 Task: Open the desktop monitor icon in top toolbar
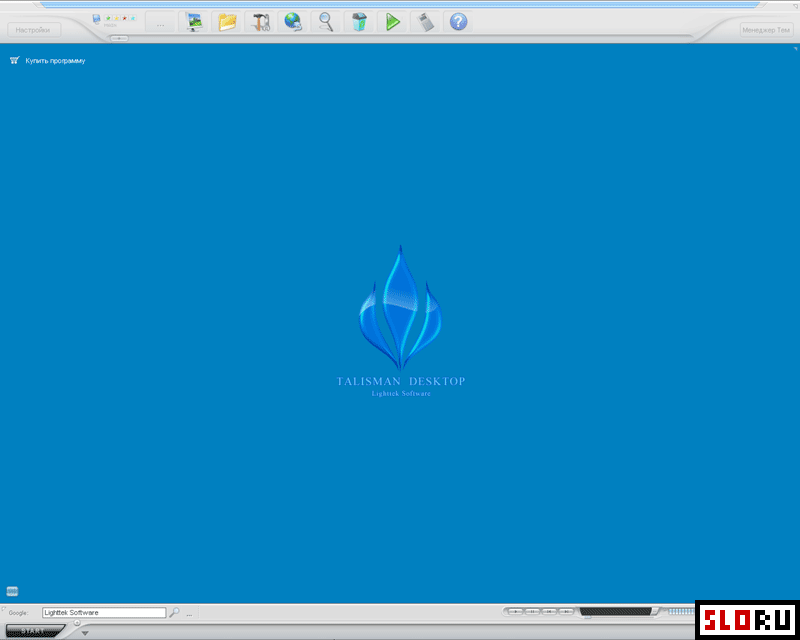(193, 22)
